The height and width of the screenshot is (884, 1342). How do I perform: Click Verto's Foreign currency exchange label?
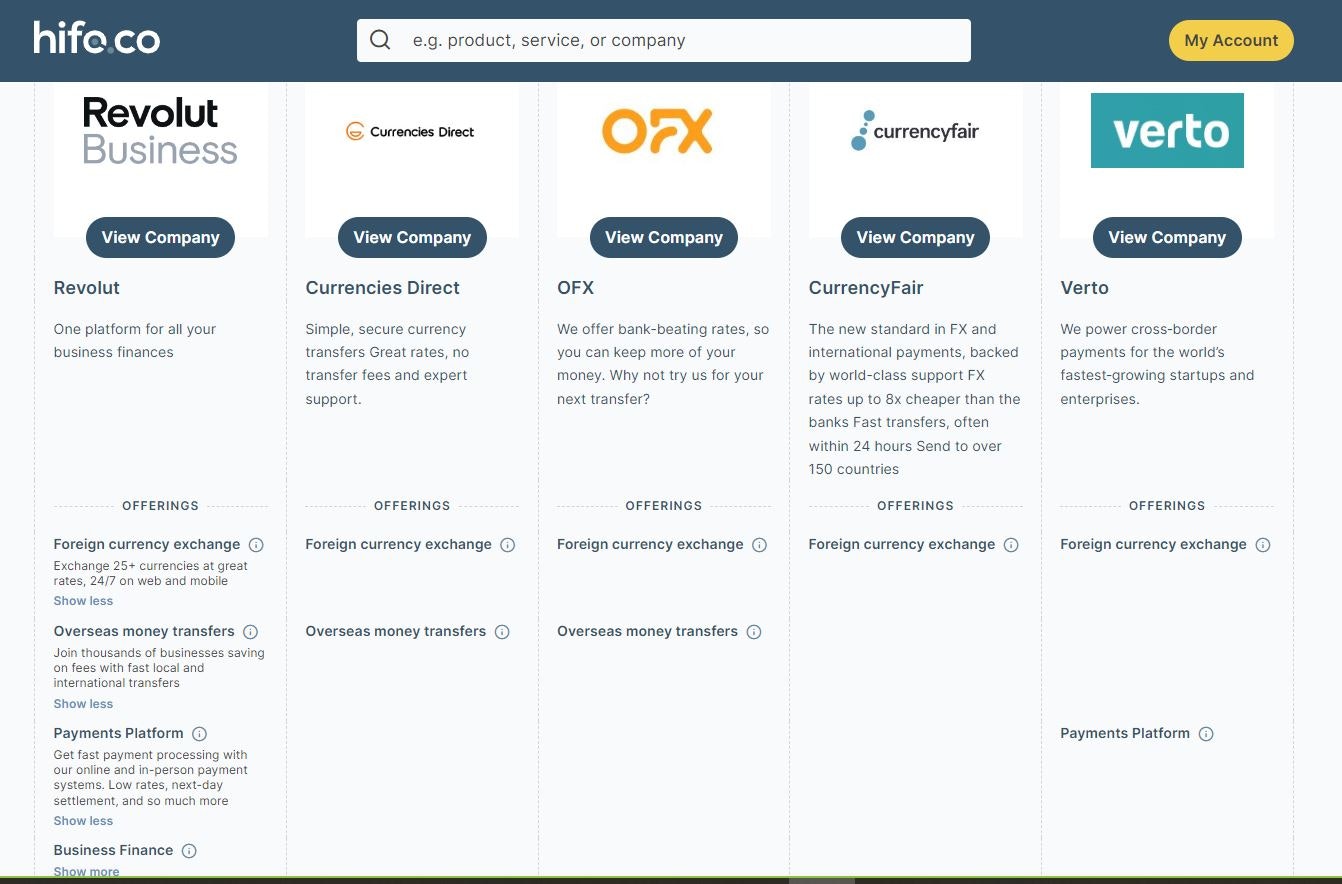pyautogui.click(x=1153, y=545)
